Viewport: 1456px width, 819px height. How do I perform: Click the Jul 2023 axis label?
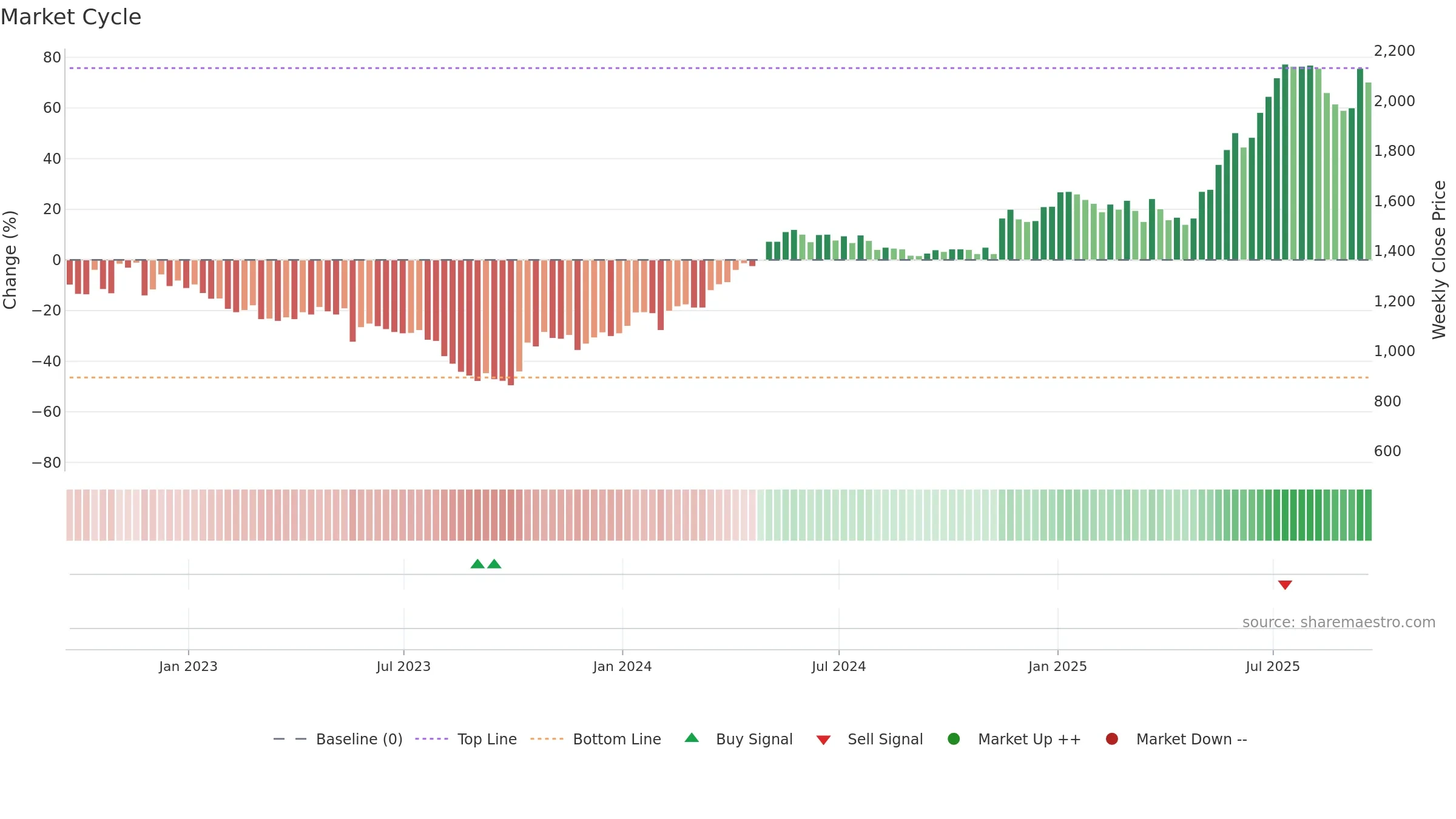(x=403, y=666)
